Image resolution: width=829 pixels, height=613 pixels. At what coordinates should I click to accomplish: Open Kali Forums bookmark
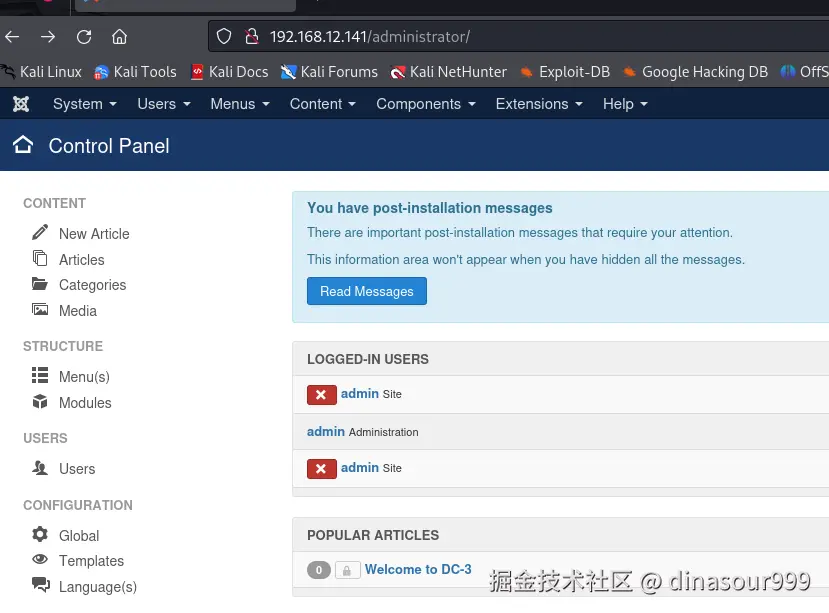tap(329, 72)
